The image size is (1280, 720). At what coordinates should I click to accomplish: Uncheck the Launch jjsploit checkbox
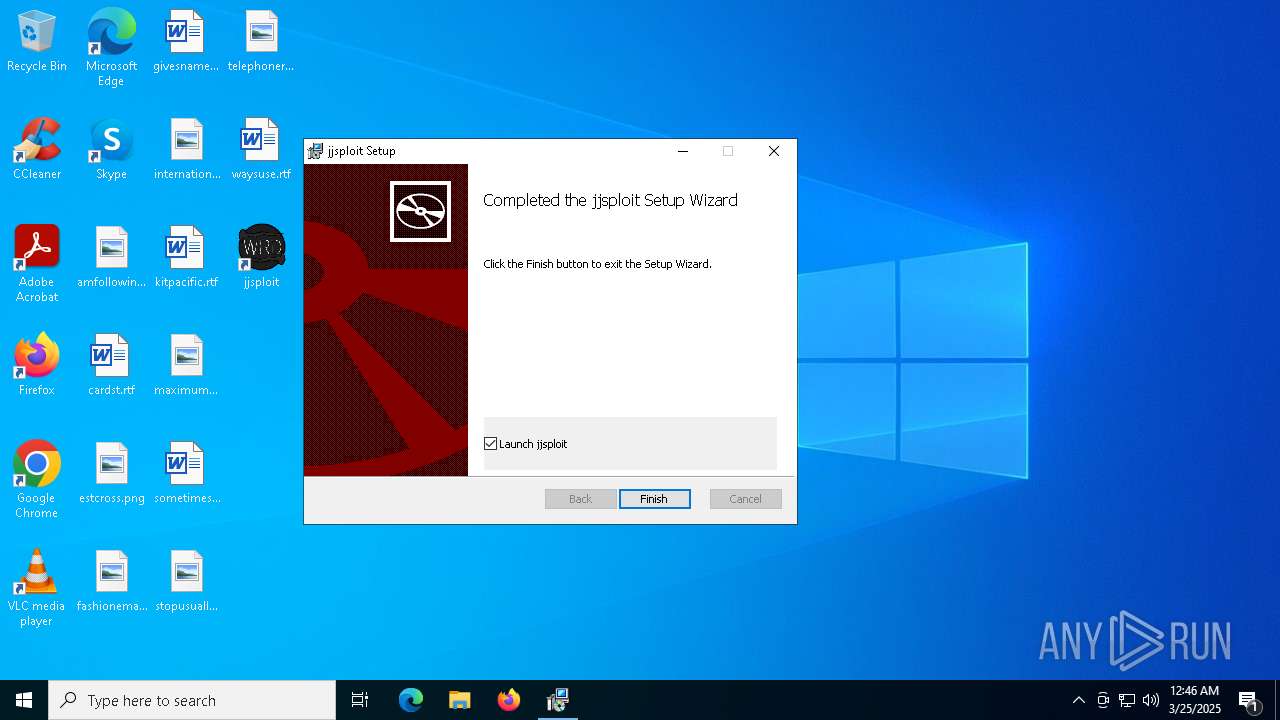click(x=491, y=444)
